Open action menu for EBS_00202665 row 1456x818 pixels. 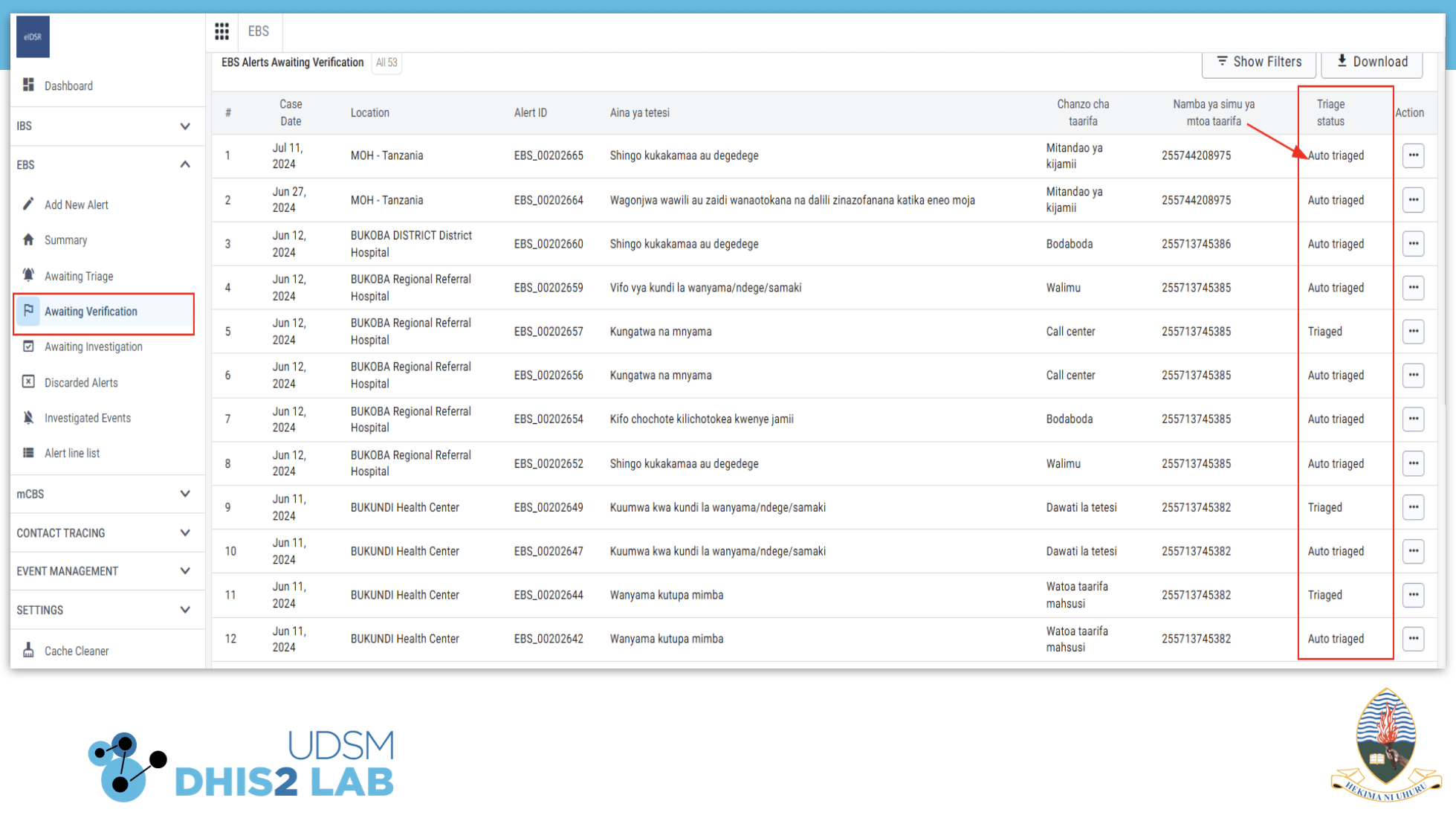[x=1413, y=155]
